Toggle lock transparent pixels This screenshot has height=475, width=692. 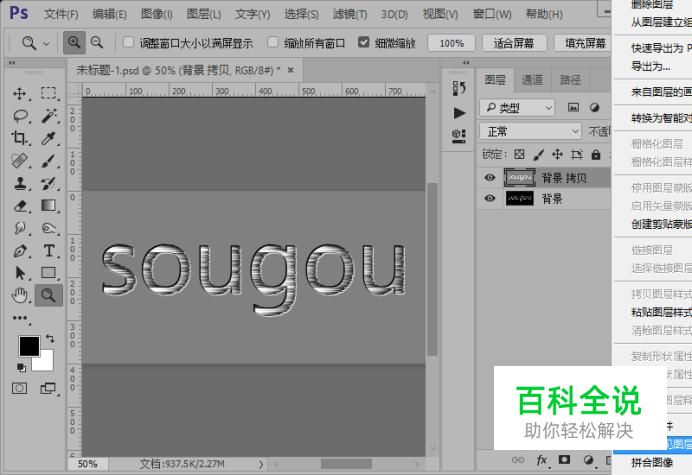click(519, 155)
